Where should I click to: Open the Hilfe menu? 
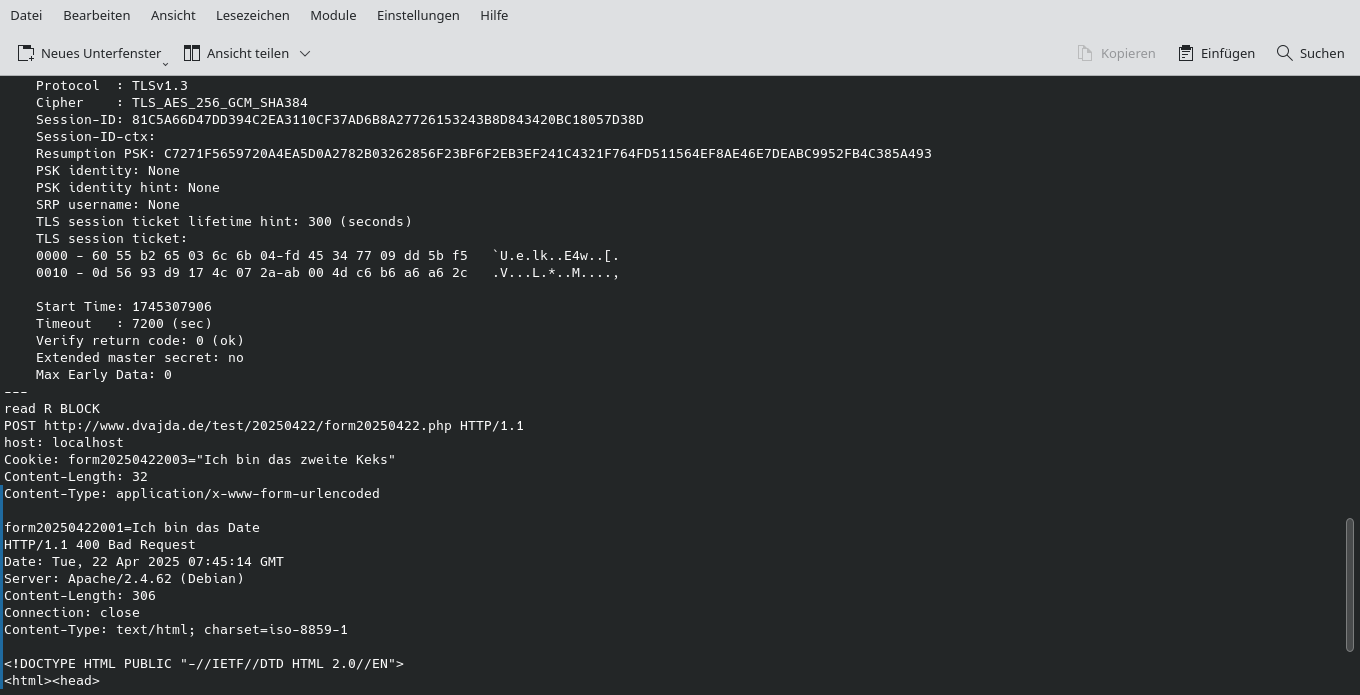494,15
